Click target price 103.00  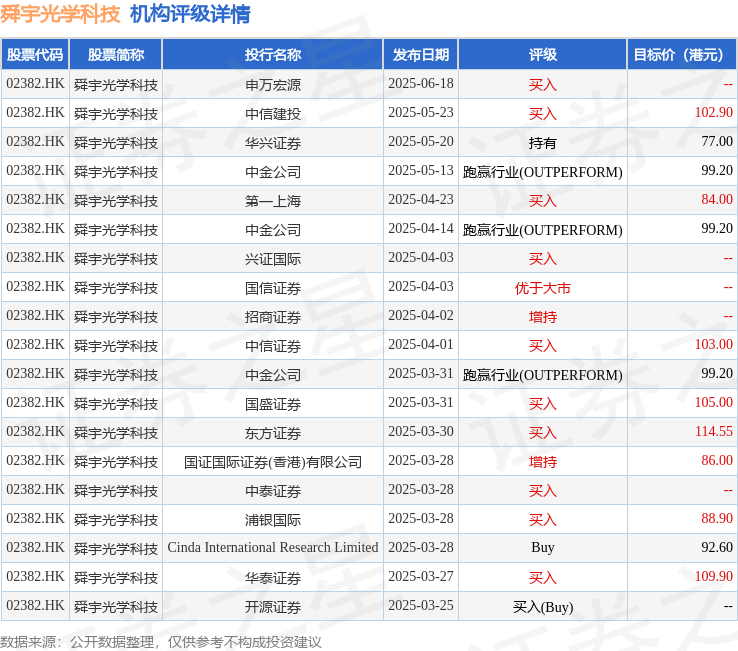714,345
